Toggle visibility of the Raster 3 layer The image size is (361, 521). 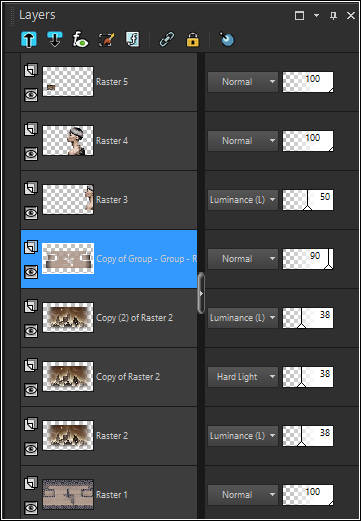(x=31, y=213)
